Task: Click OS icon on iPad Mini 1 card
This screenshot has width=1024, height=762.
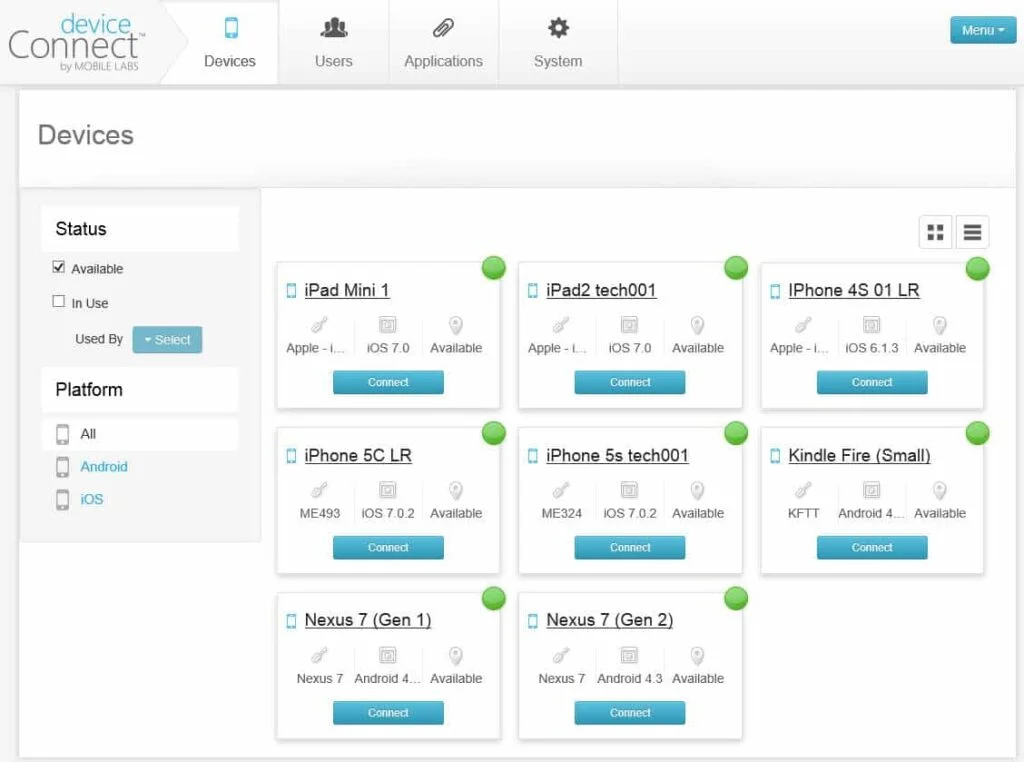Action: click(x=387, y=325)
